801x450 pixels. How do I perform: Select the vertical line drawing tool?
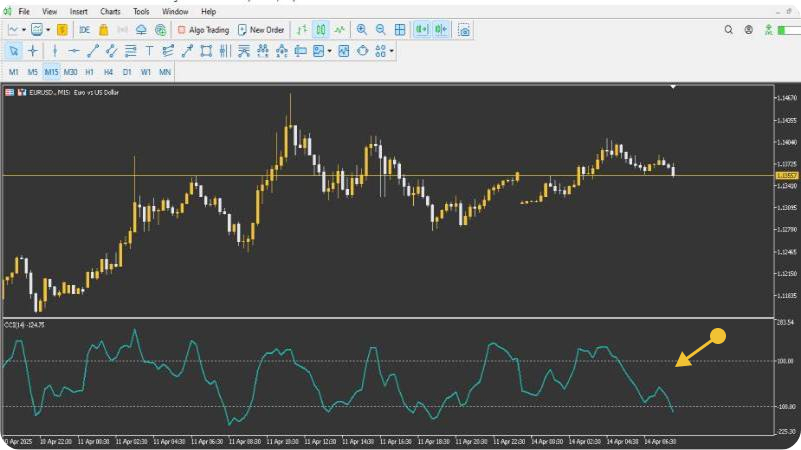(x=55, y=51)
